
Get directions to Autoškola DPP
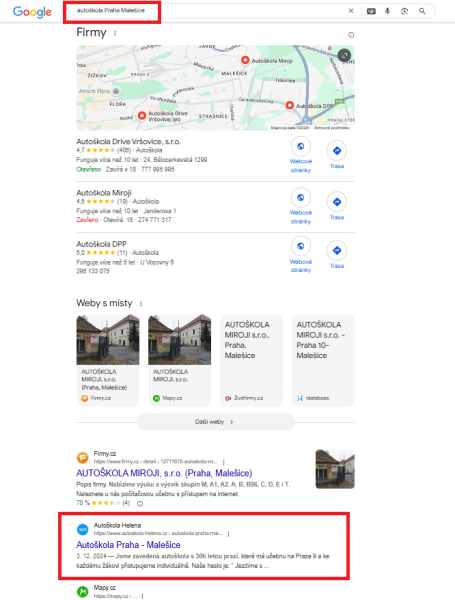coord(337,255)
